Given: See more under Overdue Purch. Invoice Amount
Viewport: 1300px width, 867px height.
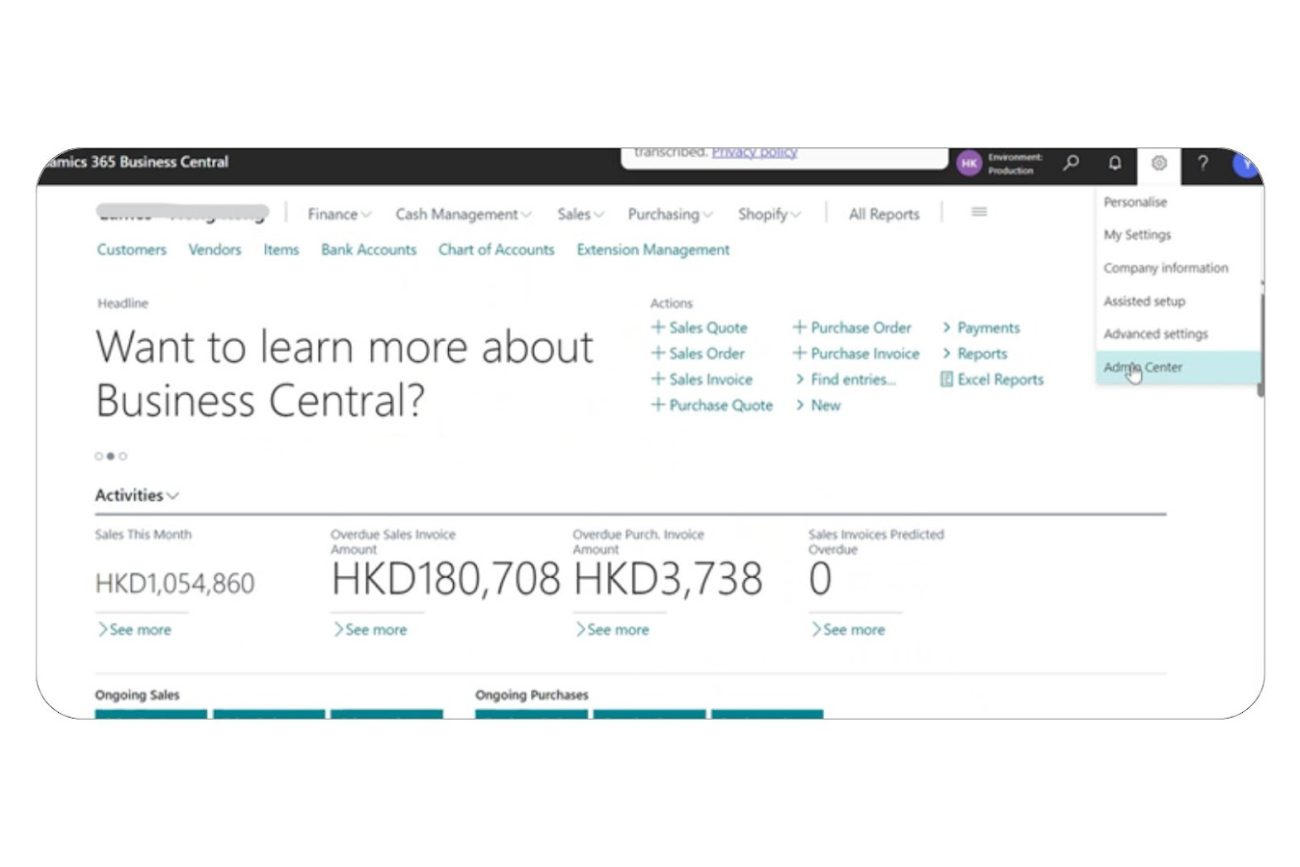Looking at the screenshot, I should click(612, 630).
